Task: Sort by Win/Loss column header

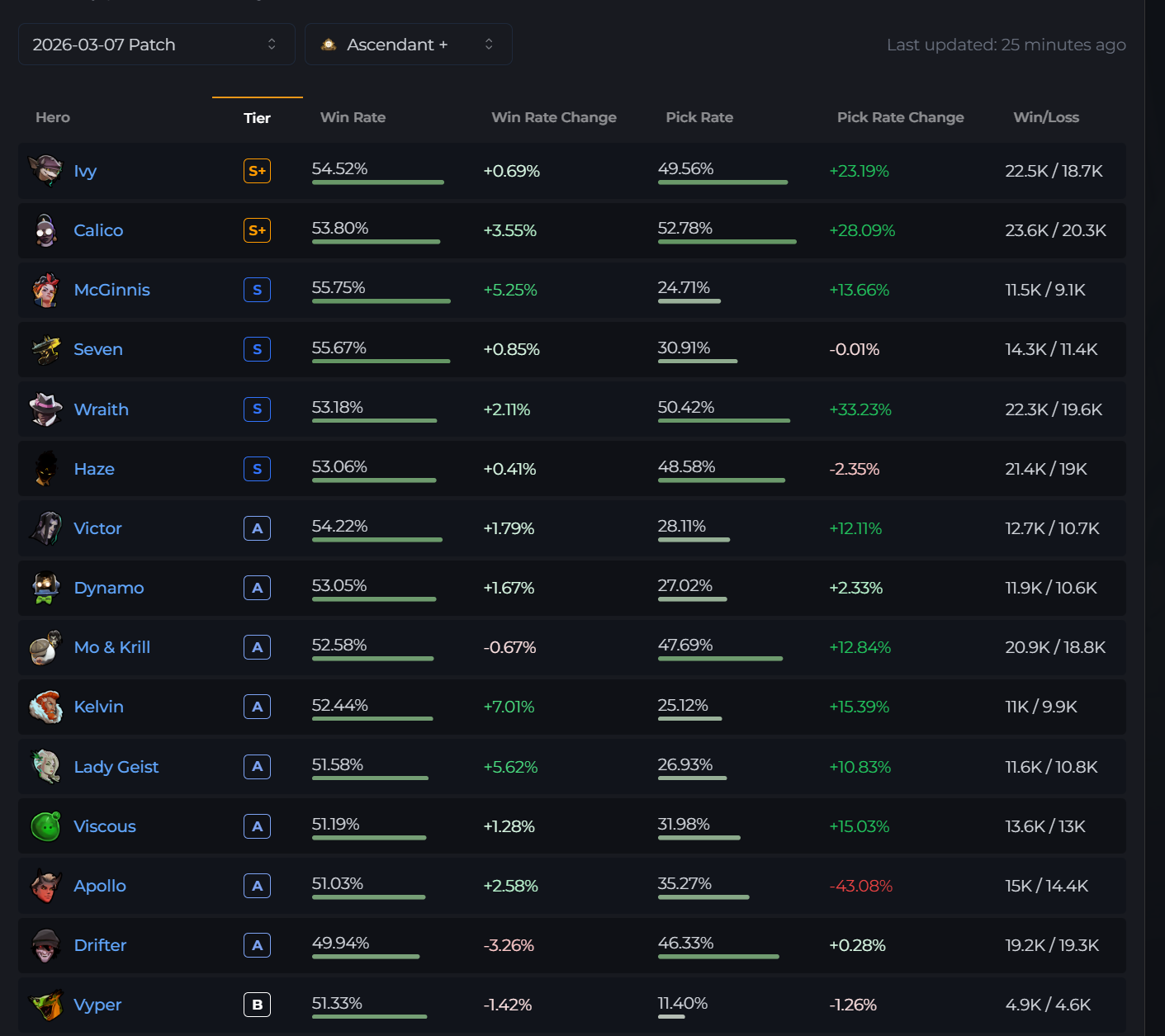Action: click(x=1046, y=117)
